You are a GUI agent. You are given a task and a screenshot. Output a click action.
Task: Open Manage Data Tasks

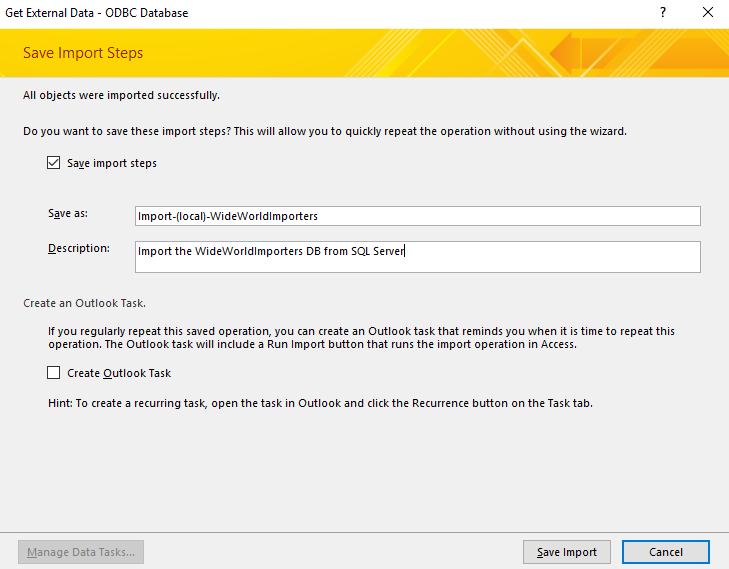pos(82,552)
